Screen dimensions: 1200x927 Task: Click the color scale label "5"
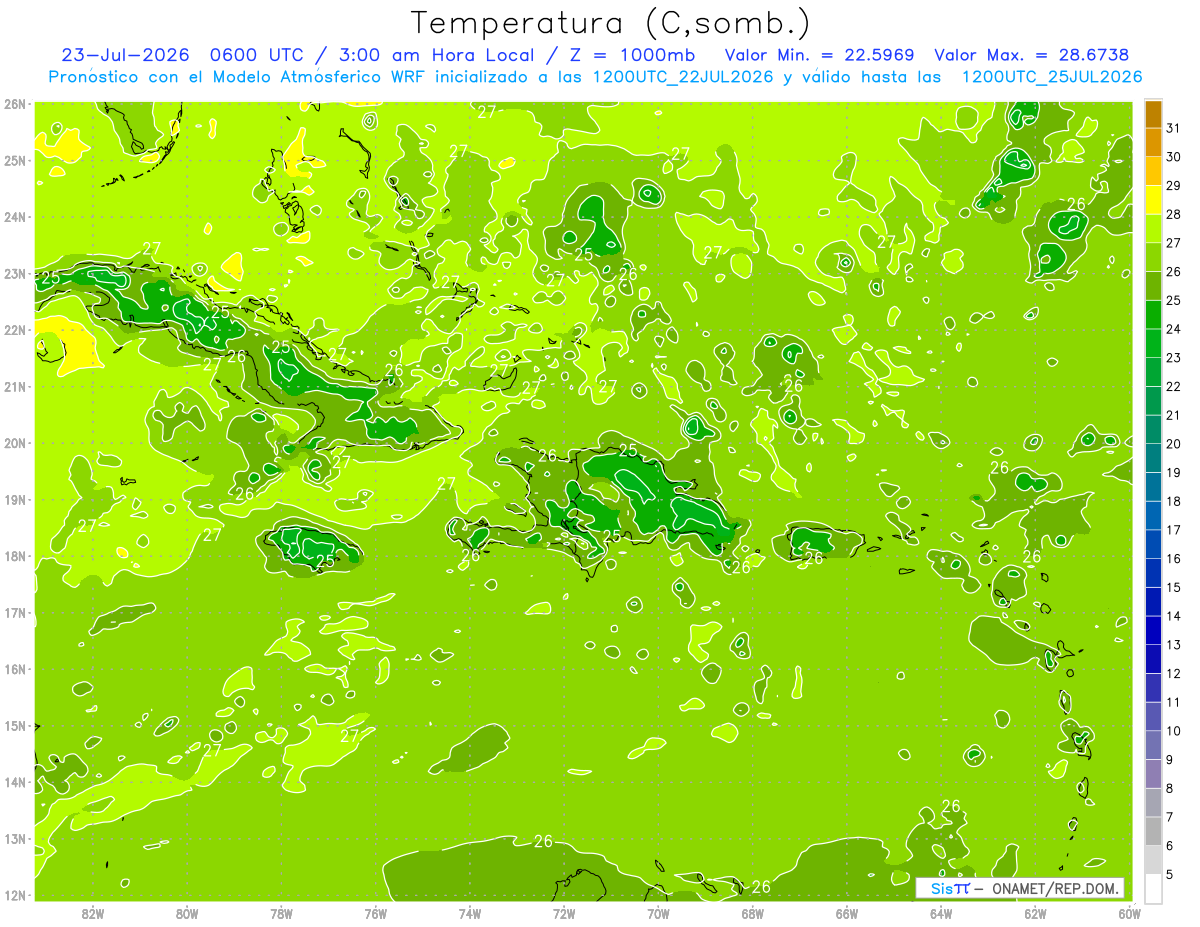[1171, 875]
